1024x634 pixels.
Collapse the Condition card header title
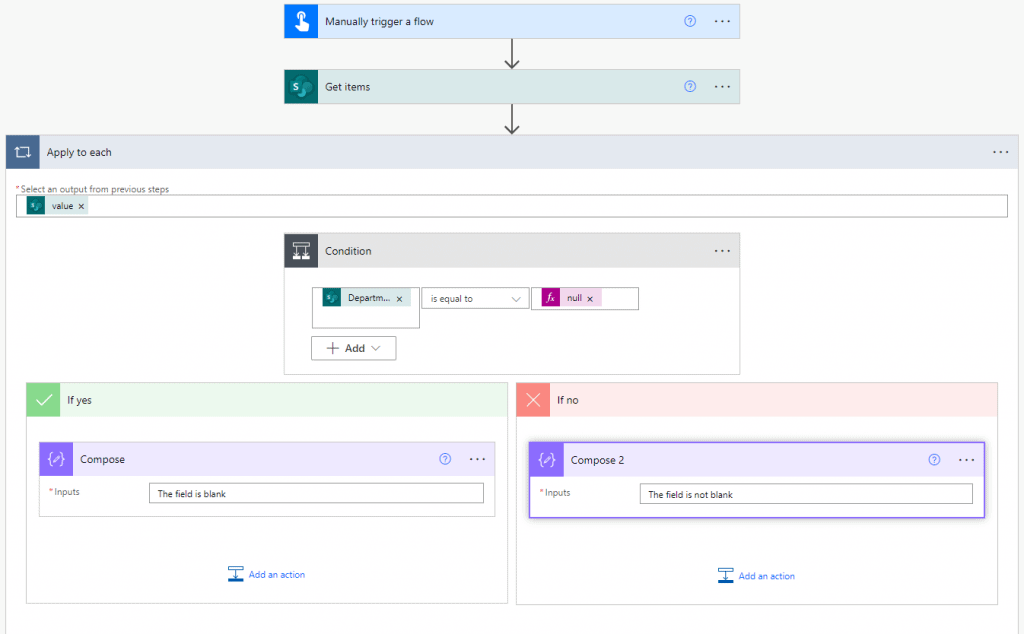348,251
